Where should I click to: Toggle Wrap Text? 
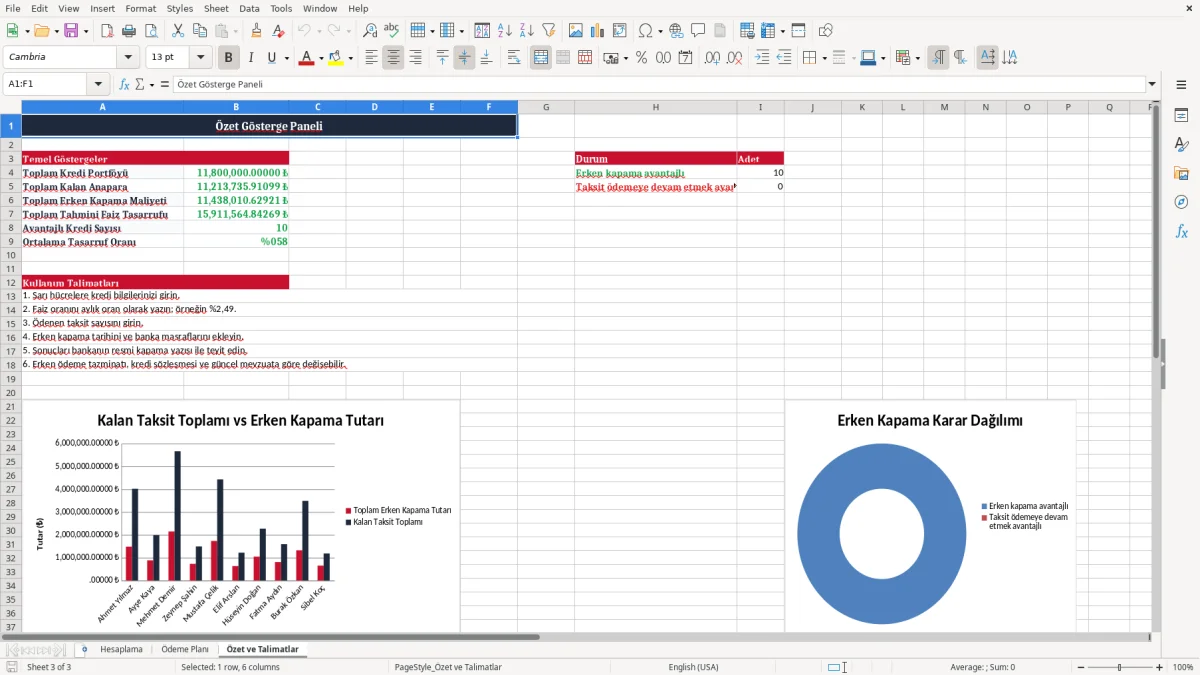point(514,58)
